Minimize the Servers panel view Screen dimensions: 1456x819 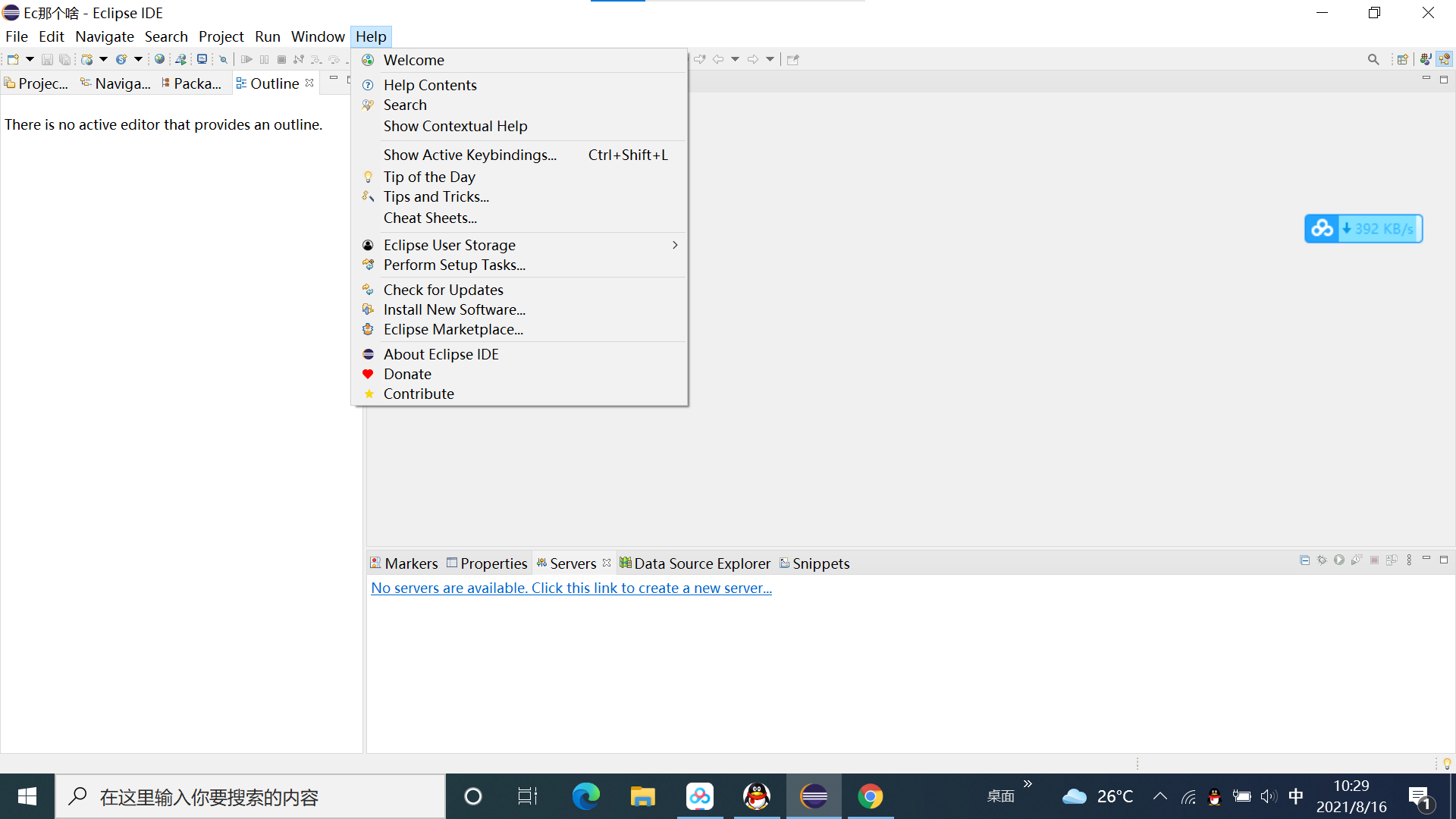click(x=1426, y=559)
